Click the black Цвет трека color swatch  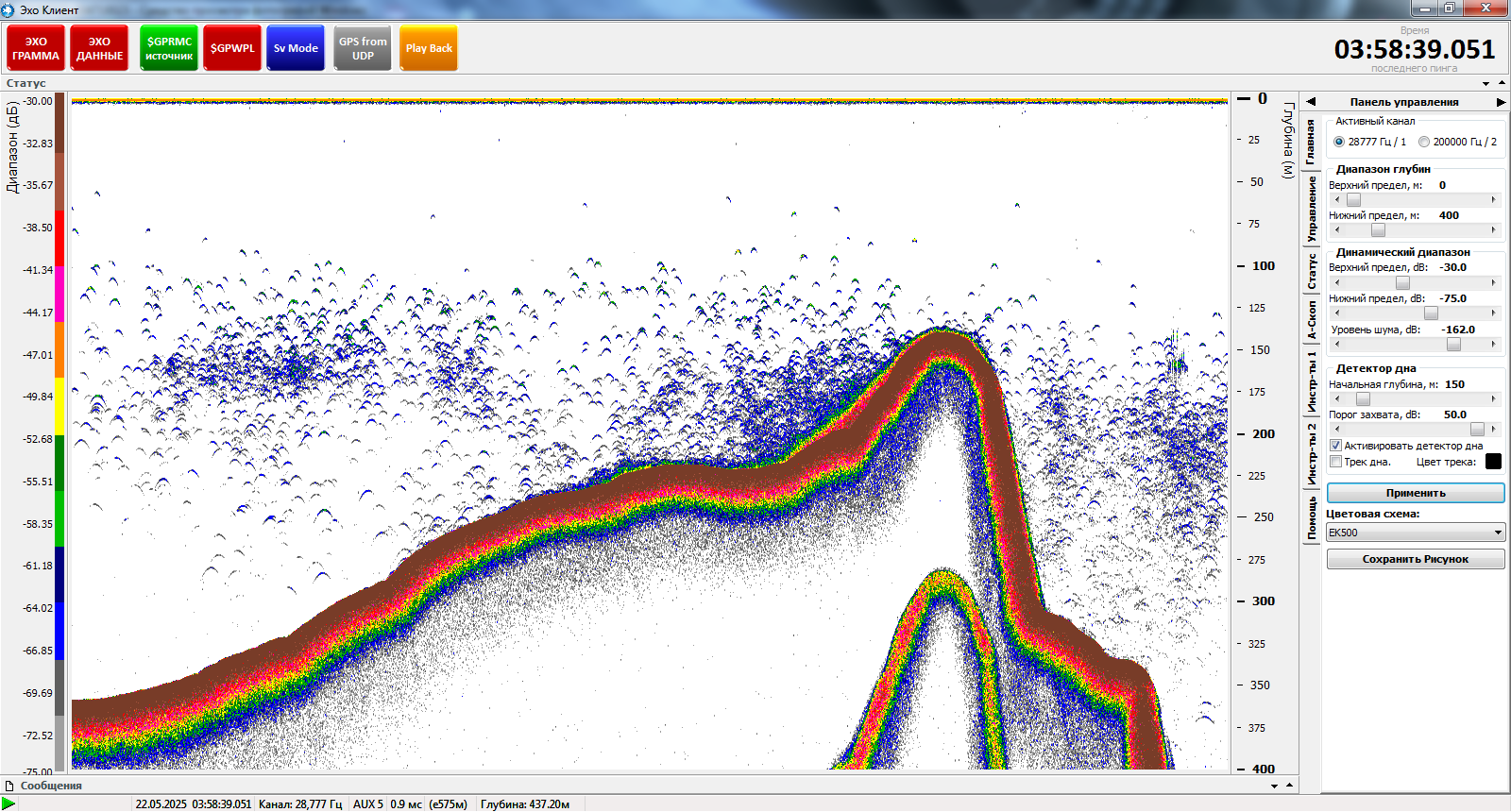[1493, 462]
